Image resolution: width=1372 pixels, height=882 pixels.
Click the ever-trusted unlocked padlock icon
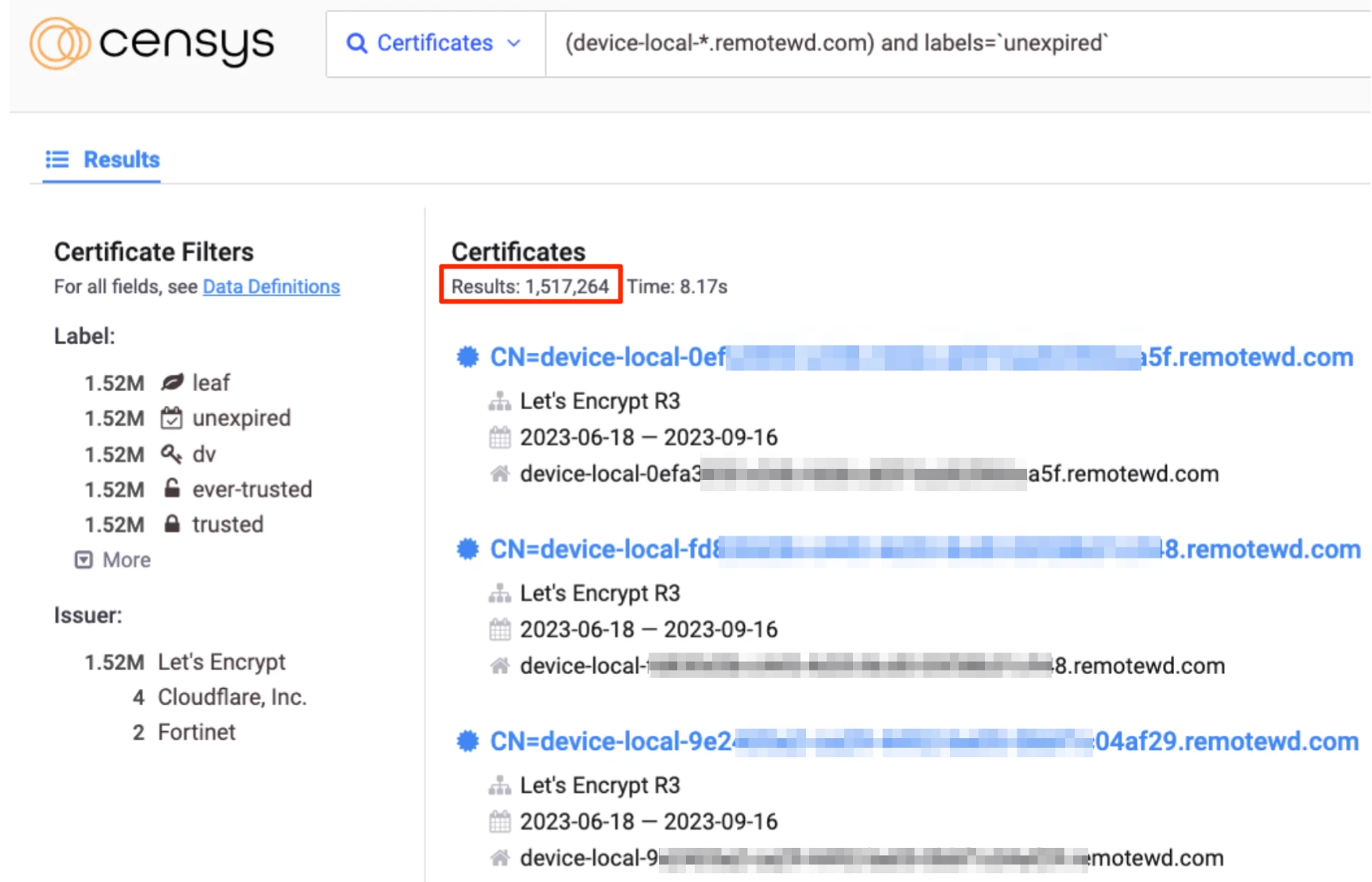(172, 489)
